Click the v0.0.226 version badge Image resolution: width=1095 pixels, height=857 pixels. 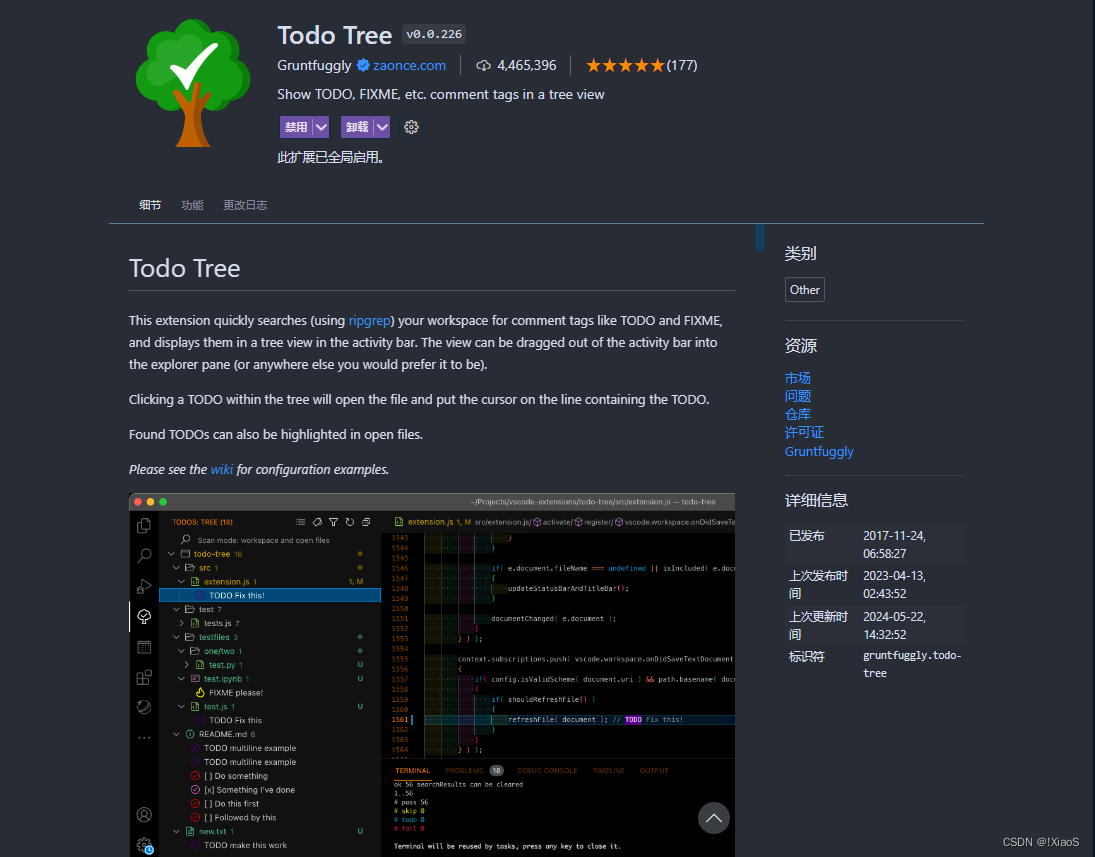pos(434,34)
